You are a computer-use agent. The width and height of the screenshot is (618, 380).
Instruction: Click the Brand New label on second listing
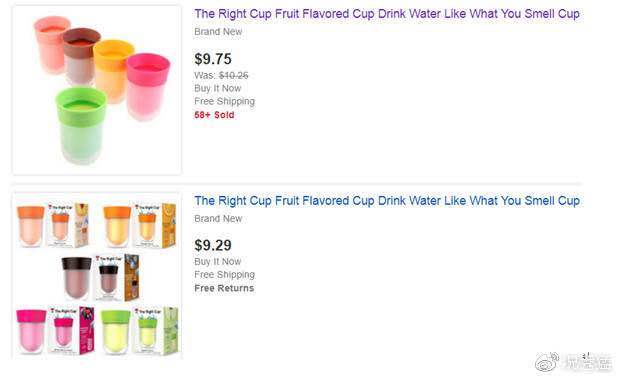pyautogui.click(x=218, y=219)
